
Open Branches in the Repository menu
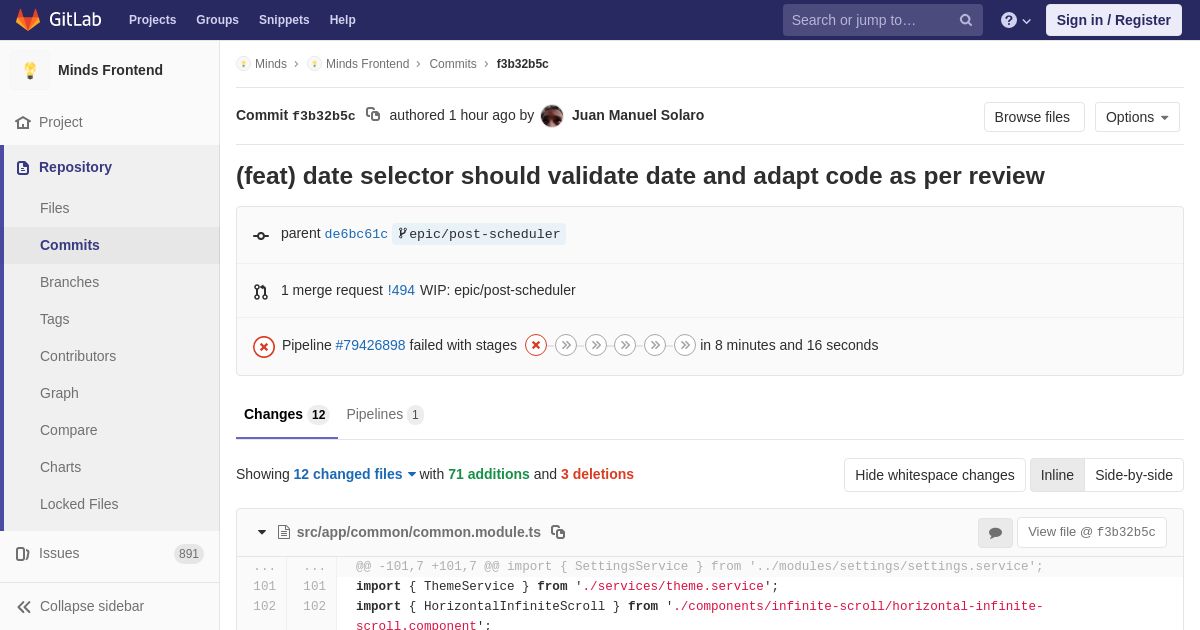(x=69, y=282)
